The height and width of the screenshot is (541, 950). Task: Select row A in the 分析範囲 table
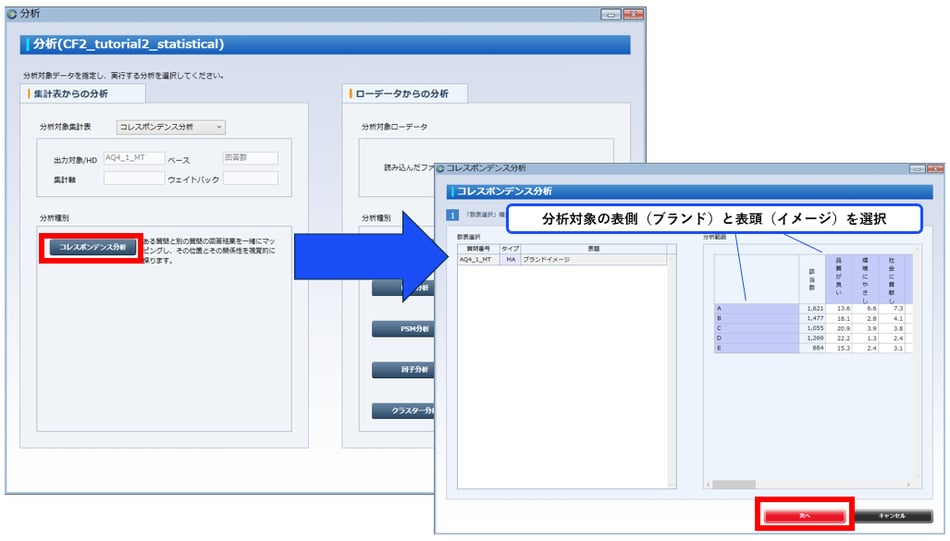pyautogui.click(x=756, y=308)
